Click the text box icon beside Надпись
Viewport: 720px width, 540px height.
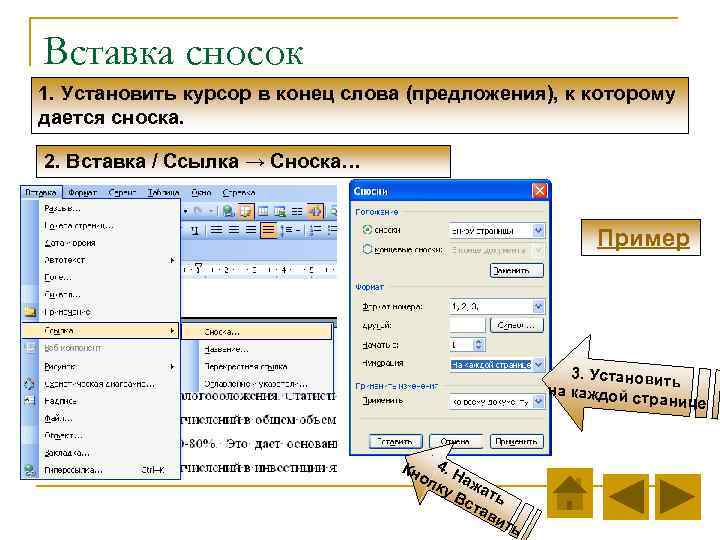(29, 400)
